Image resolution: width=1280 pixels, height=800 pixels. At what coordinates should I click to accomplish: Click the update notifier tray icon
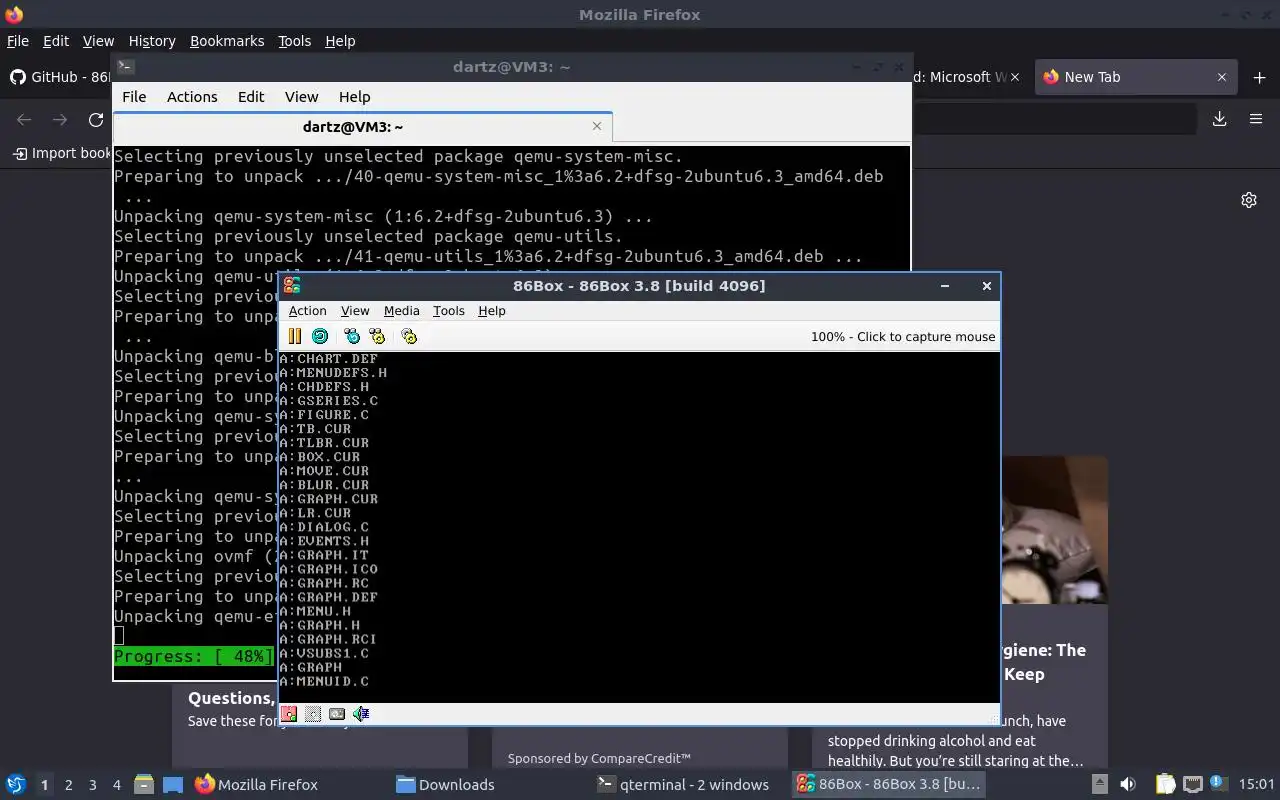coord(1218,783)
